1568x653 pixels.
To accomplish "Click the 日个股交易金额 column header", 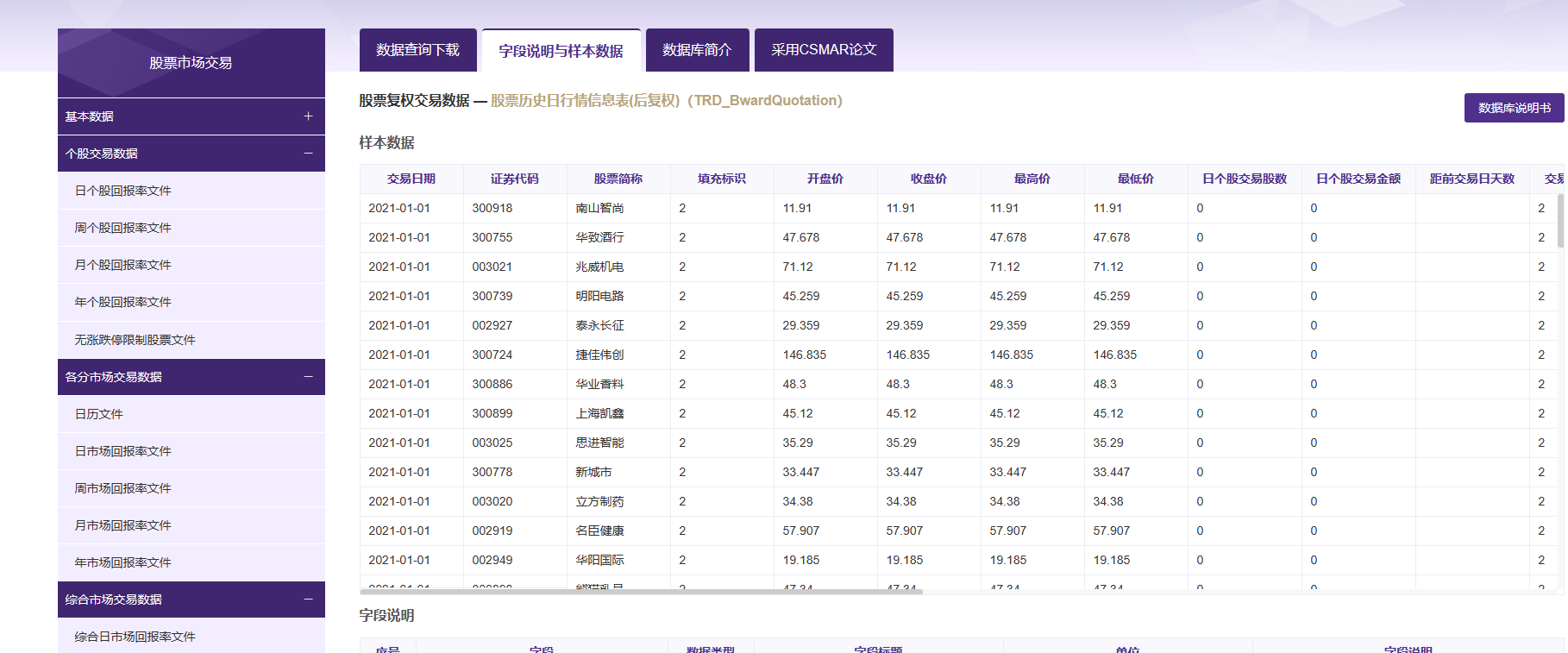I will [1358, 179].
